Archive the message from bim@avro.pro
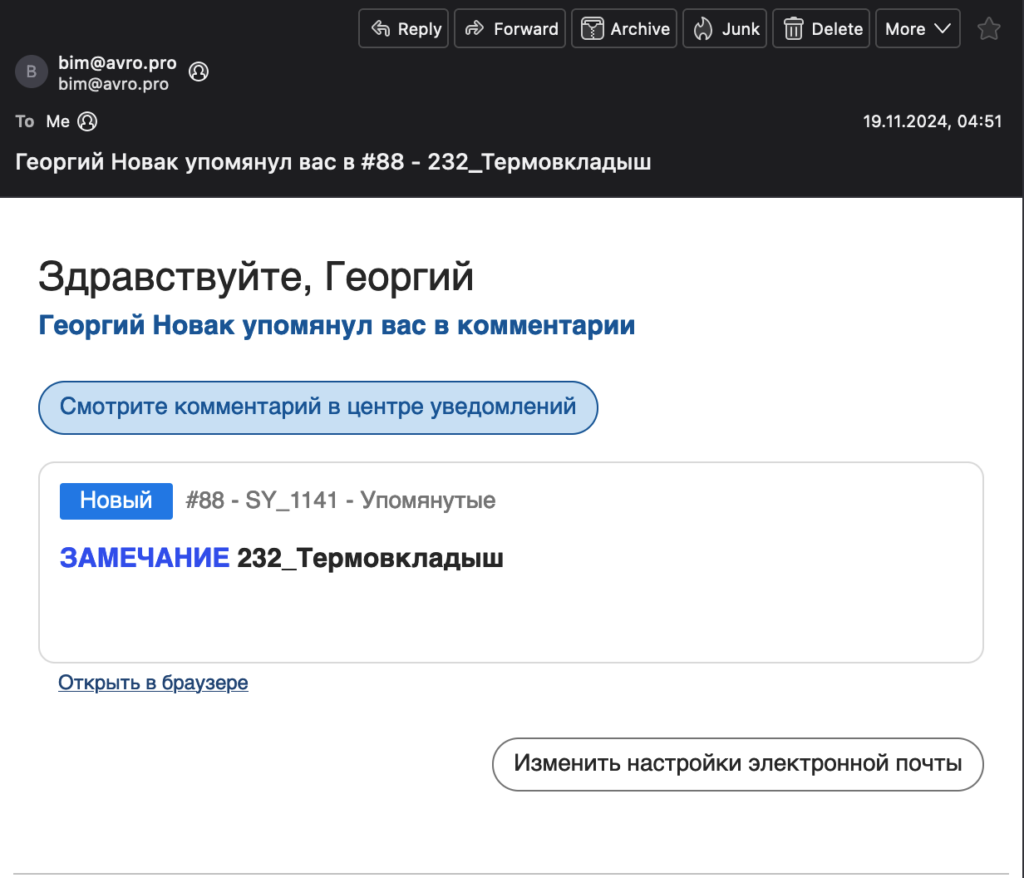Image resolution: width=1024 pixels, height=878 pixels. pos(625,29)
